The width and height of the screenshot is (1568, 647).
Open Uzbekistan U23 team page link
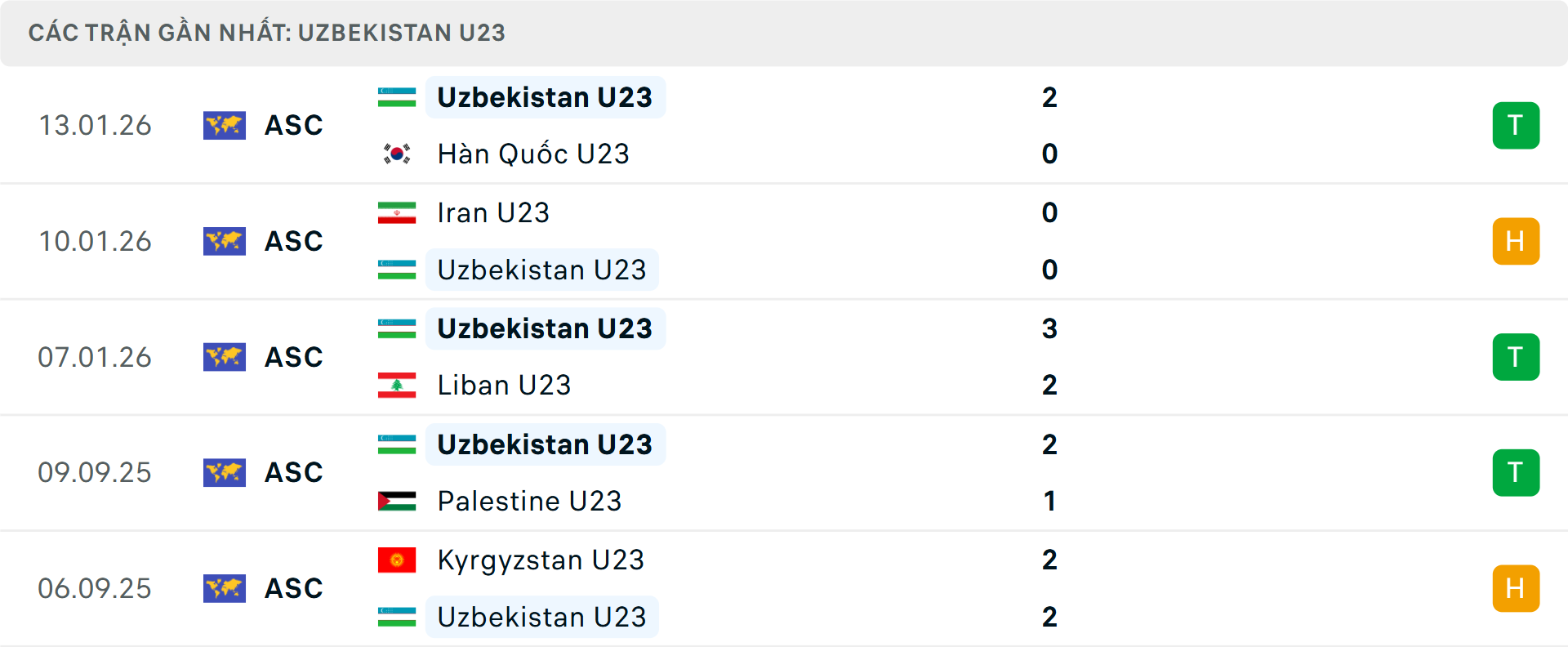pos(544,96)
